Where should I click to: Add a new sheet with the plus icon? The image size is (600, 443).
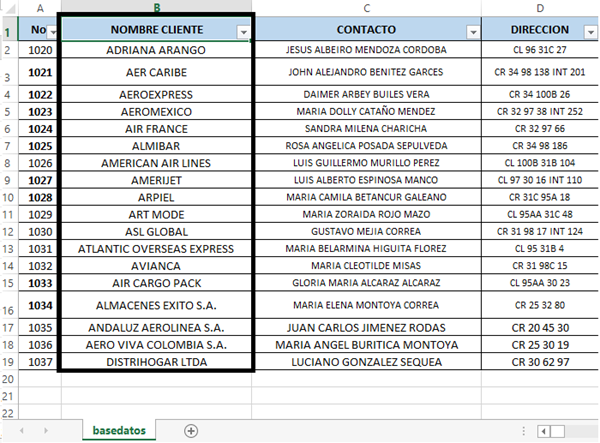(191, 431)
